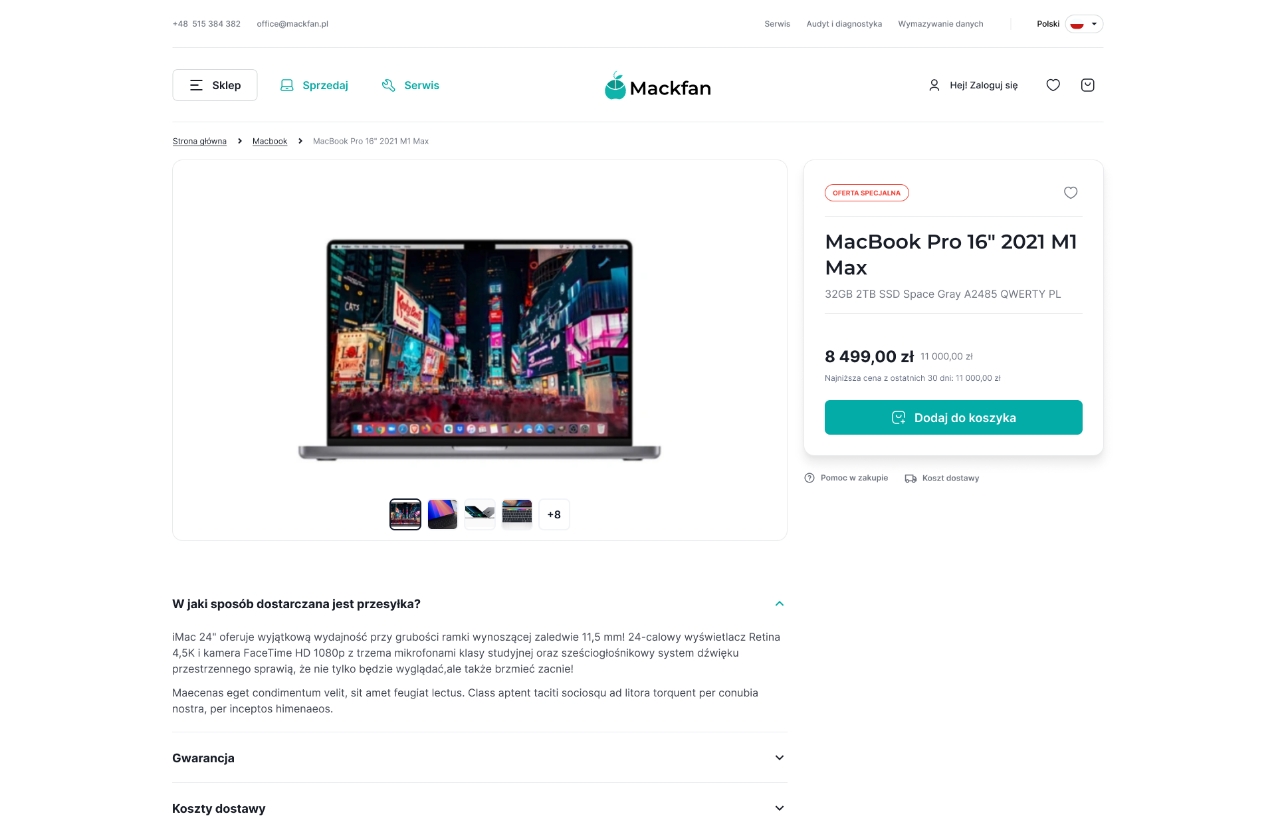Expand the Gwarancja section
Image resolution: width=1276 pixels, height=824 pixels.
(479, 758)
